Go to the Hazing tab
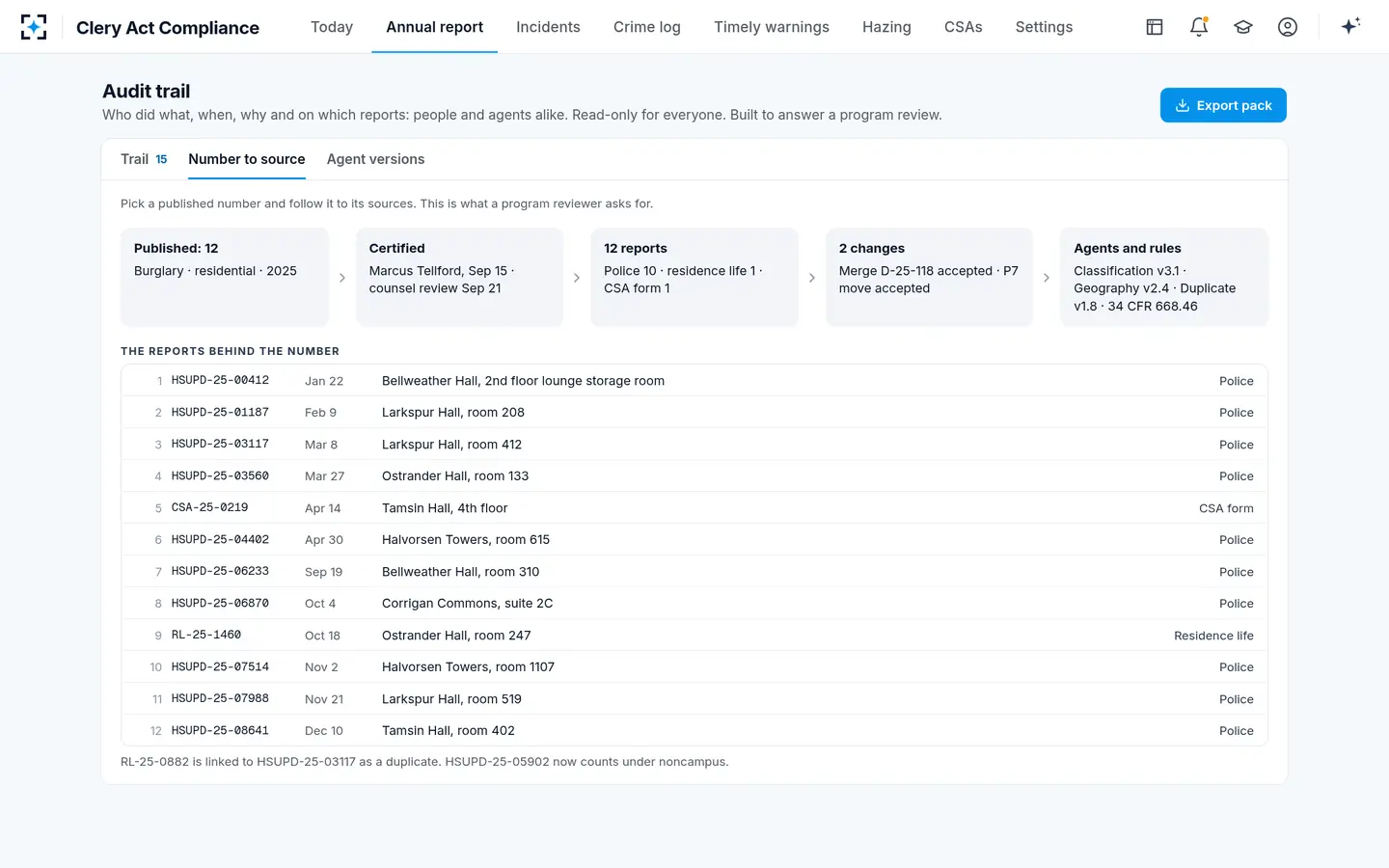The image size is (1389, 868). coord(886,27)
